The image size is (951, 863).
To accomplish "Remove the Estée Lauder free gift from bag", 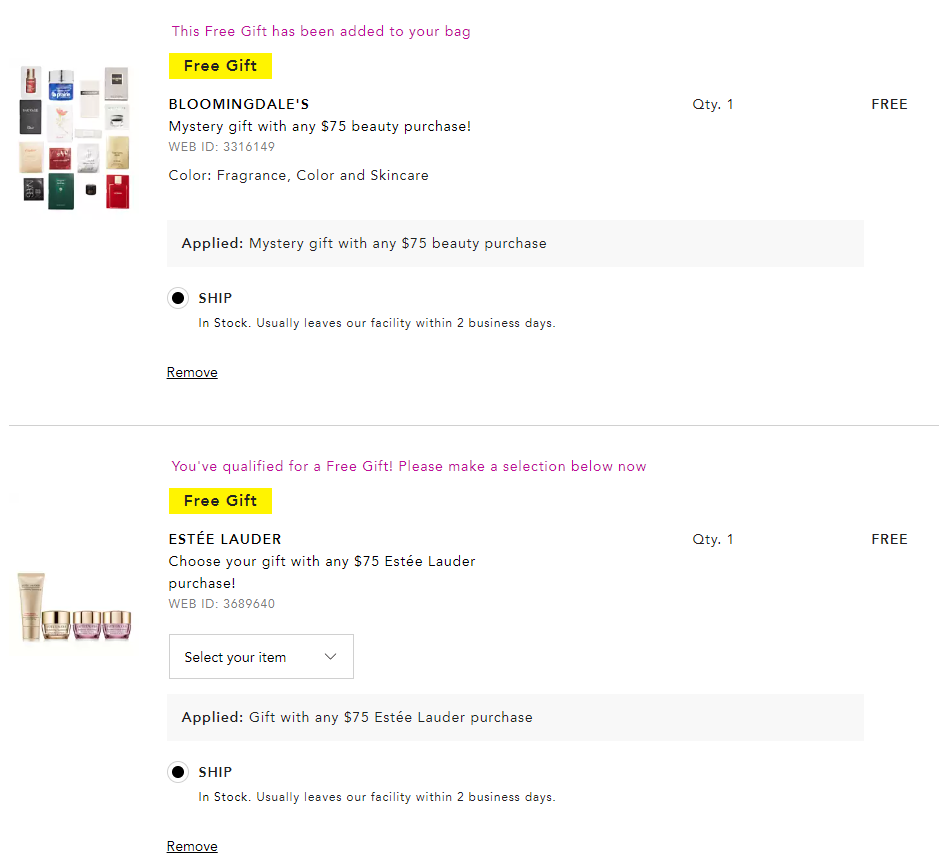I will click(x=192, y=846).
